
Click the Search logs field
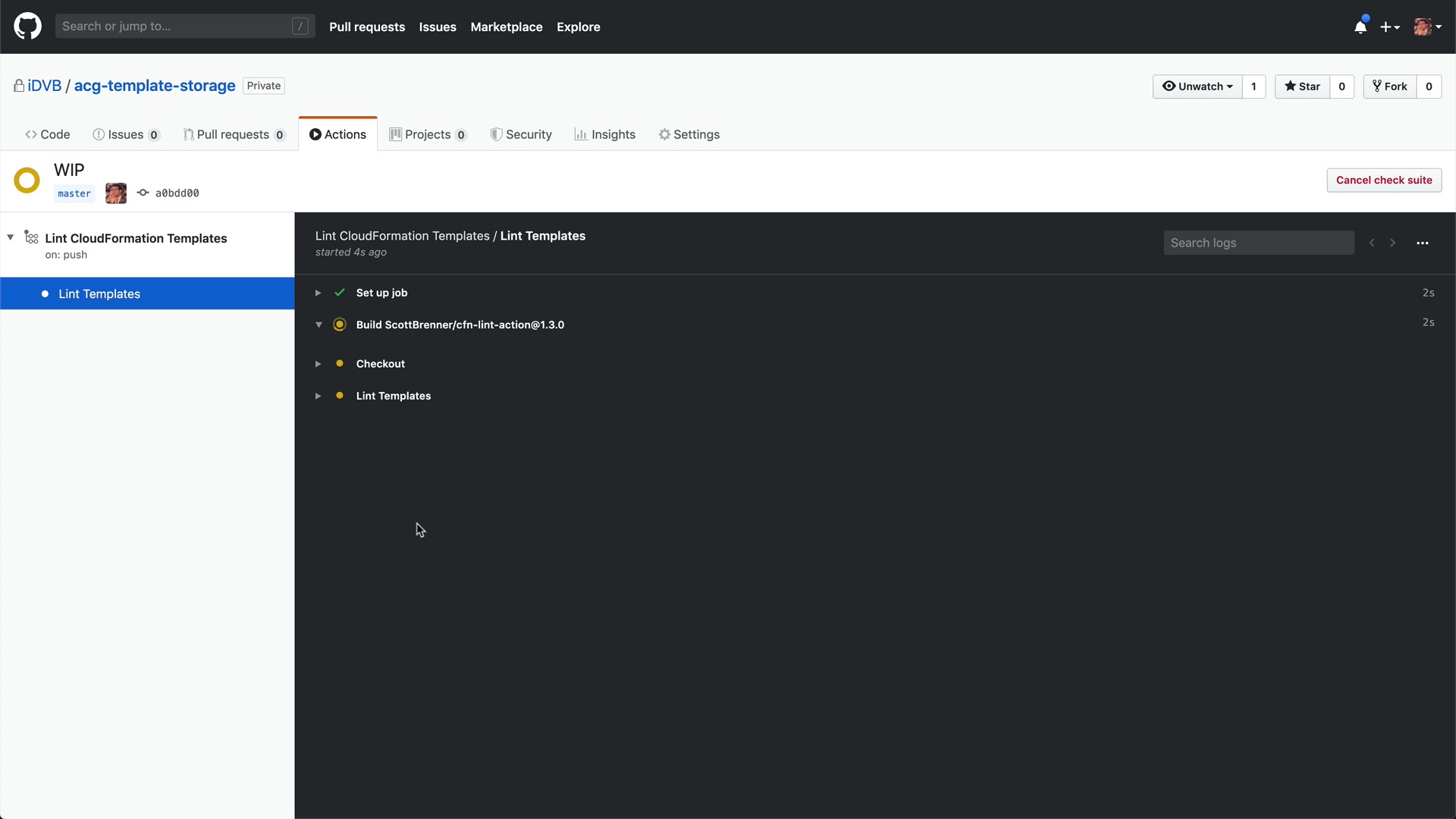[x=1259, y=243]
